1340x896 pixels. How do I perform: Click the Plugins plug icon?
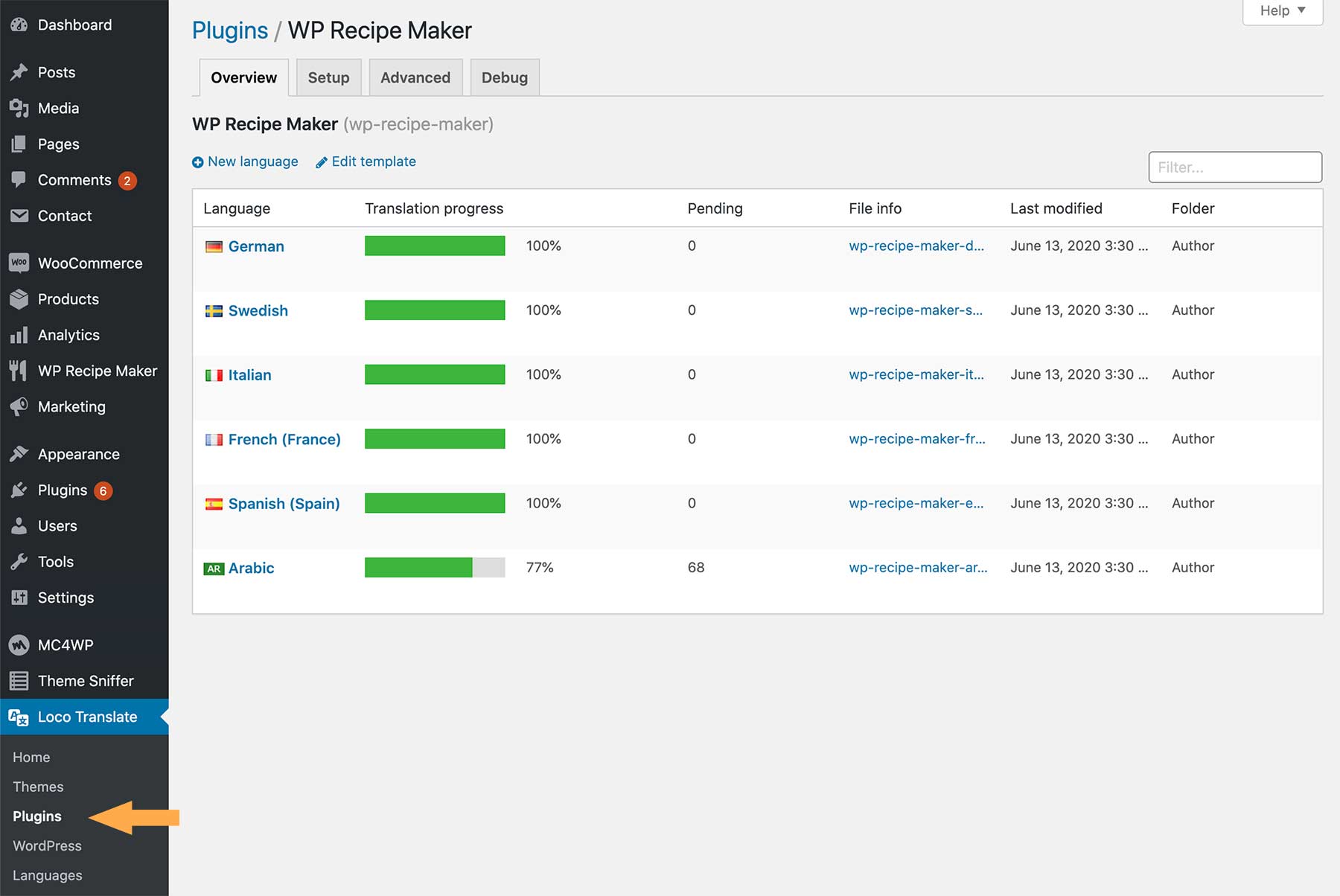19,490
